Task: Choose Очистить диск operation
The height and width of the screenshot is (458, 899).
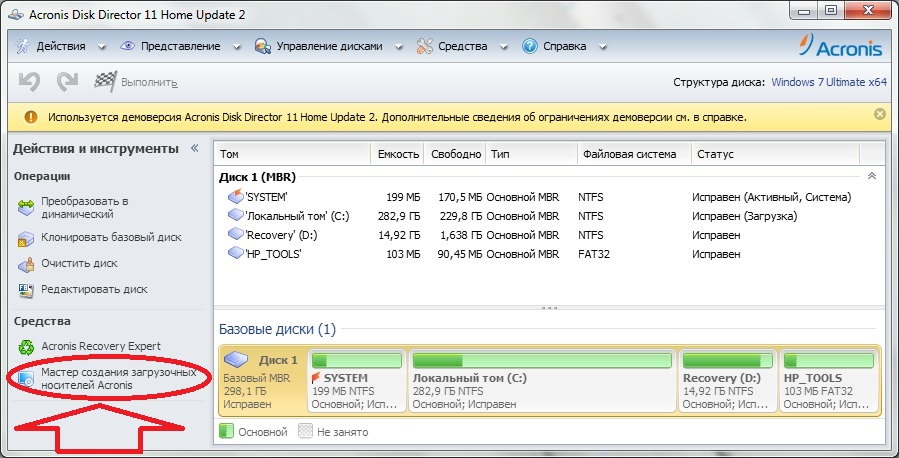Action: tap(79, 264)
